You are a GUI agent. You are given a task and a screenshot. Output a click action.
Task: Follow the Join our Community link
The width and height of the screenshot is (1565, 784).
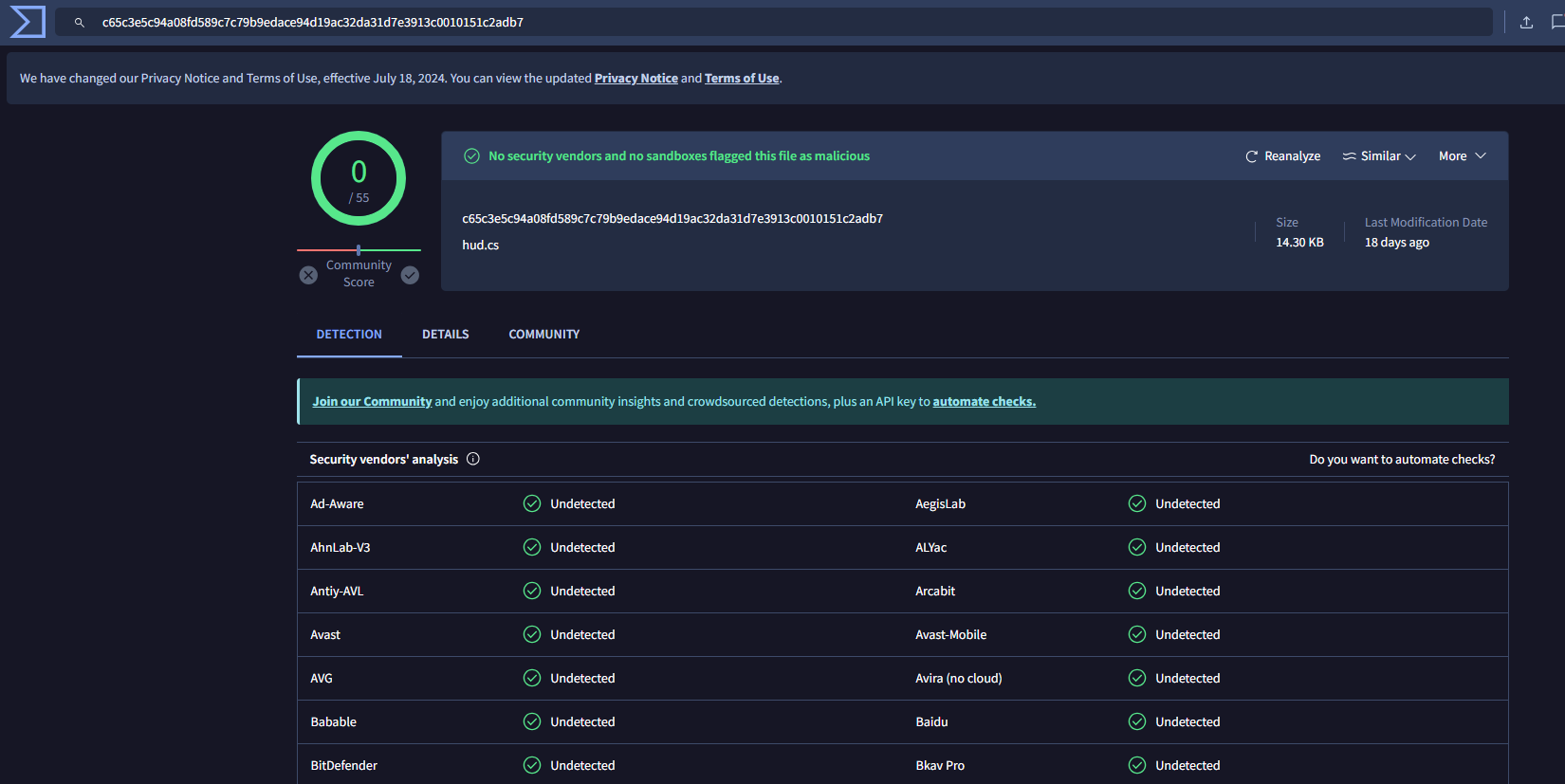click(x=372, y=402)
